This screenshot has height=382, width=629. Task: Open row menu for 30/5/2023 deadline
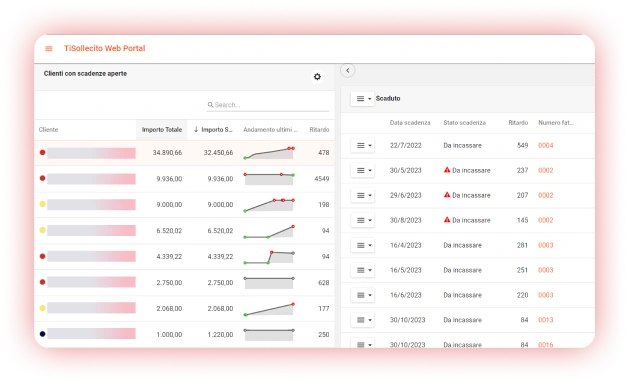pyautogui.click(x=363, y=170)
